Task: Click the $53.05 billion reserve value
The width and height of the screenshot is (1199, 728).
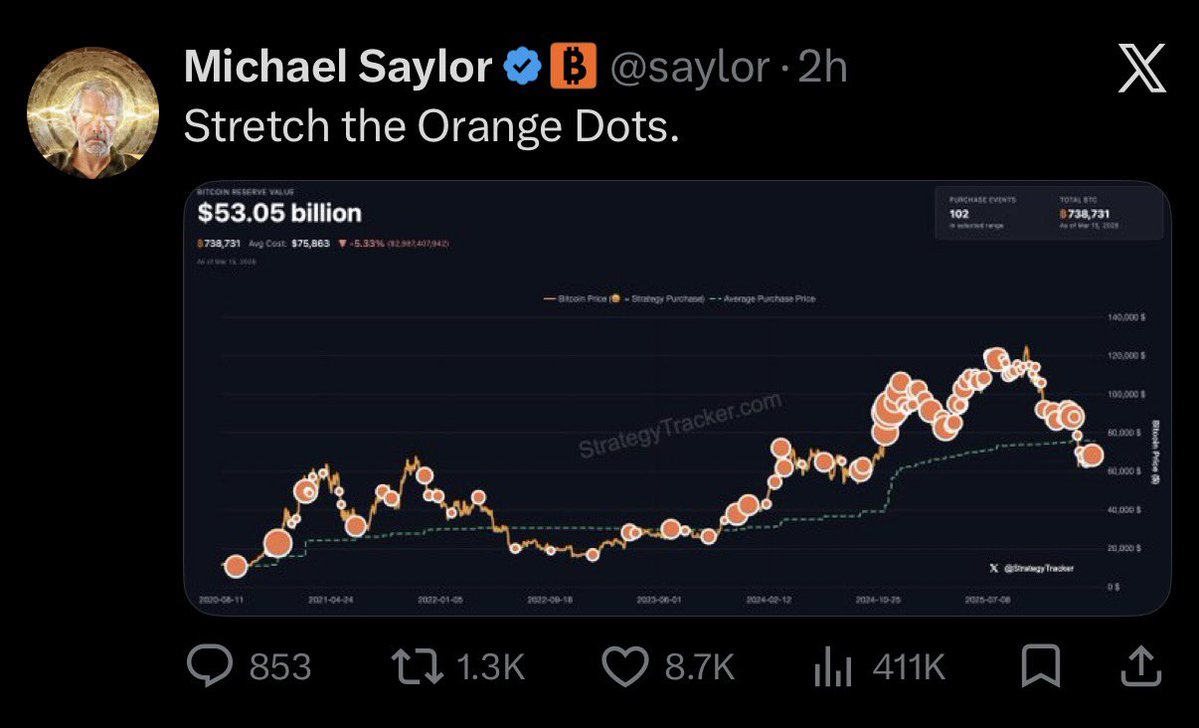Action: pyautogui.click(x=280, y=213)
